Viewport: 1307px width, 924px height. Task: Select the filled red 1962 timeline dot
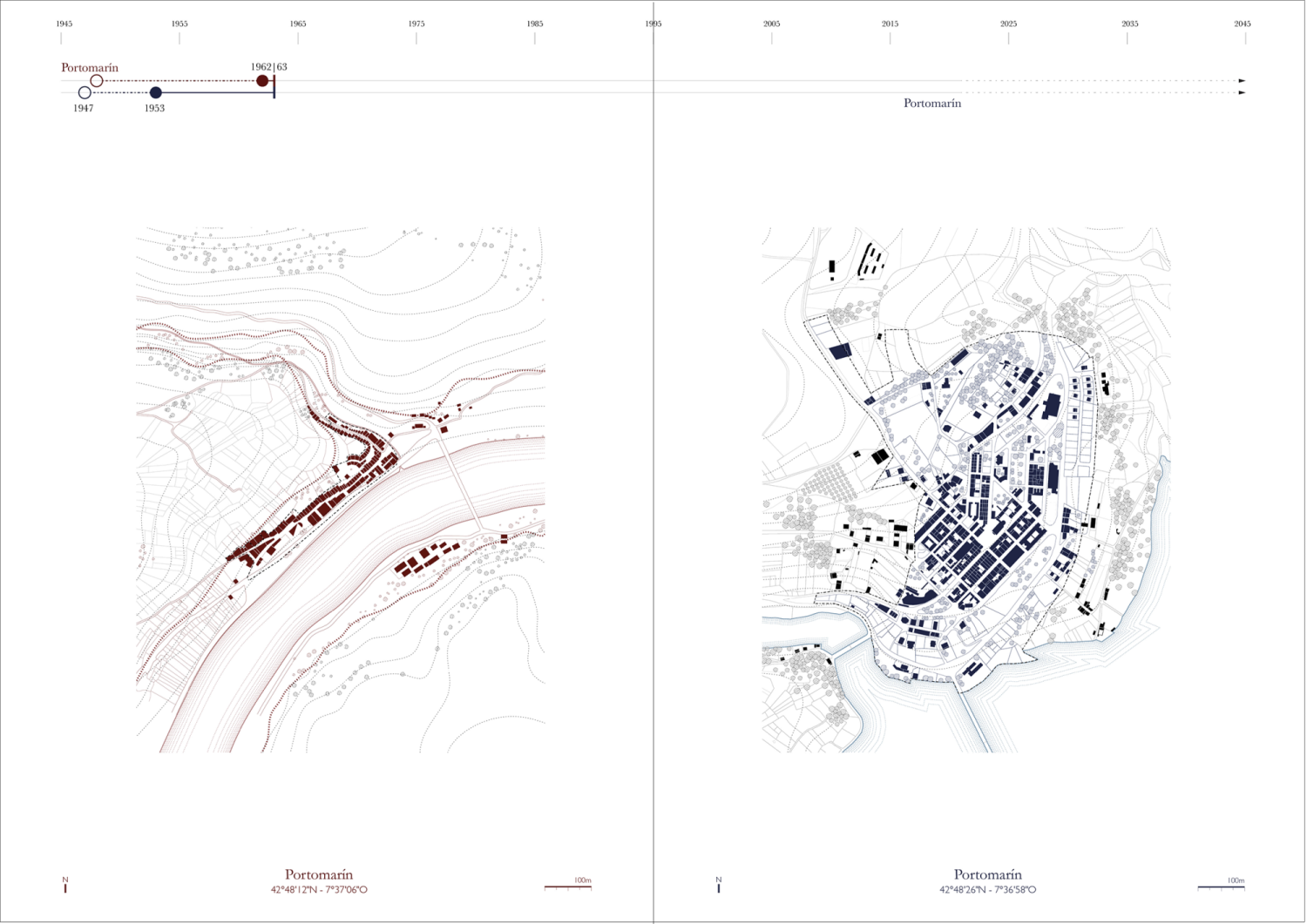click(x=262, y=81)
